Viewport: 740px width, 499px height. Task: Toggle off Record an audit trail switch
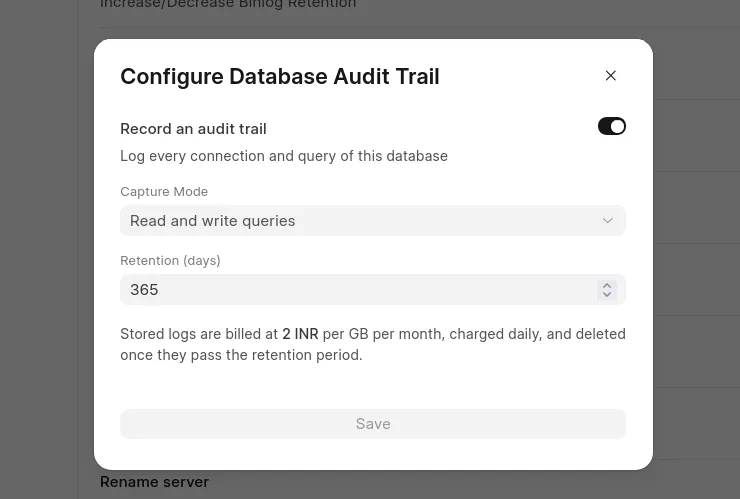(612, 126)
